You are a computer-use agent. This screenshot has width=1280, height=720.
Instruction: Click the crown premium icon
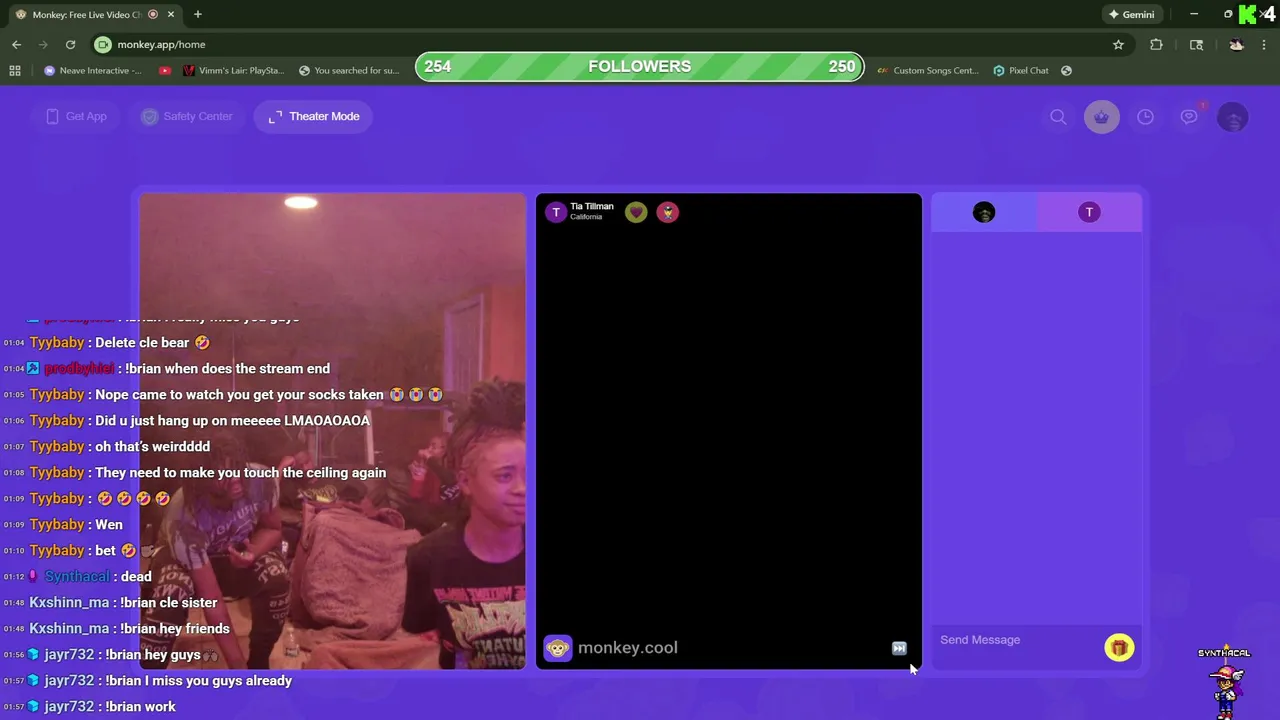tap(1102, 117)
